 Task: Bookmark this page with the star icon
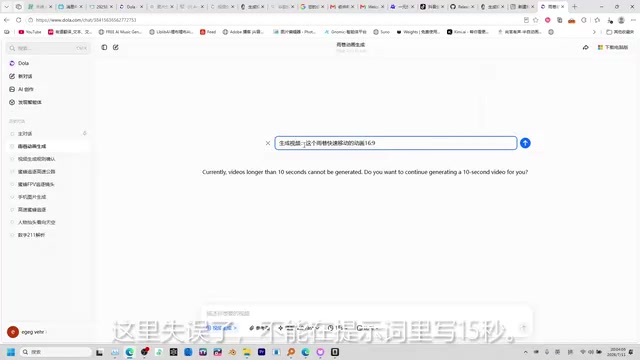pyautogui.click(x=536, y=20)
